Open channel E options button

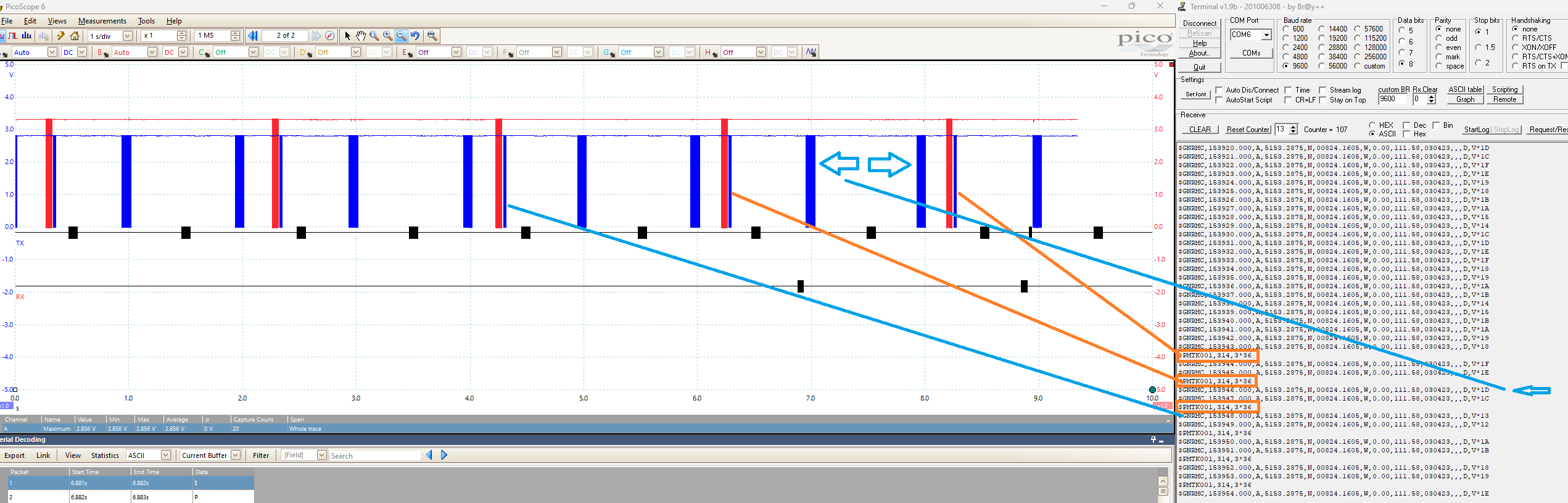pyautogui.click(x=407, y=52)
